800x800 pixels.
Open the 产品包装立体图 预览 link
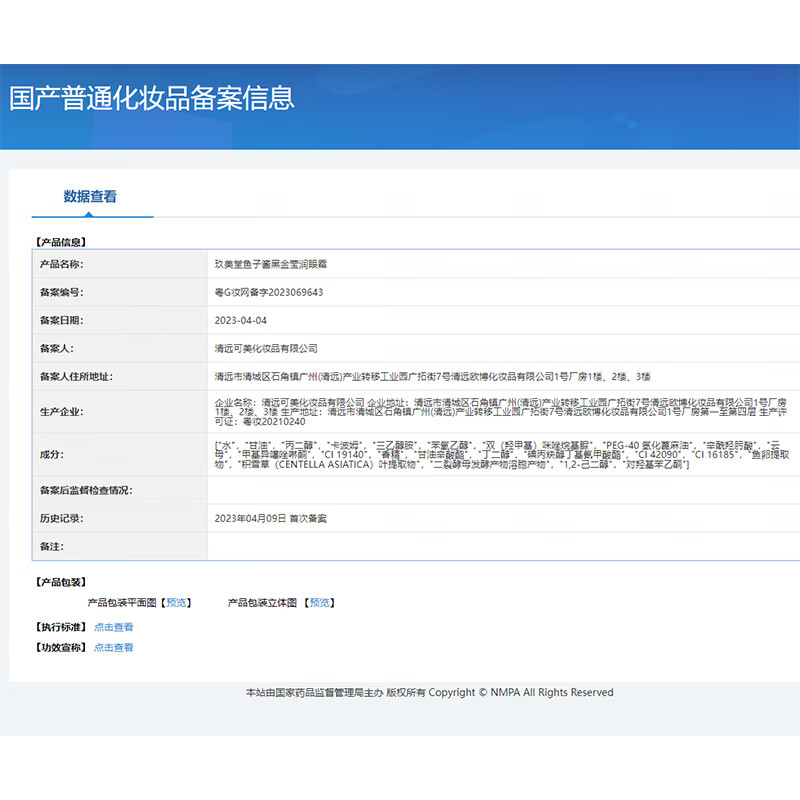pos(319,602)
